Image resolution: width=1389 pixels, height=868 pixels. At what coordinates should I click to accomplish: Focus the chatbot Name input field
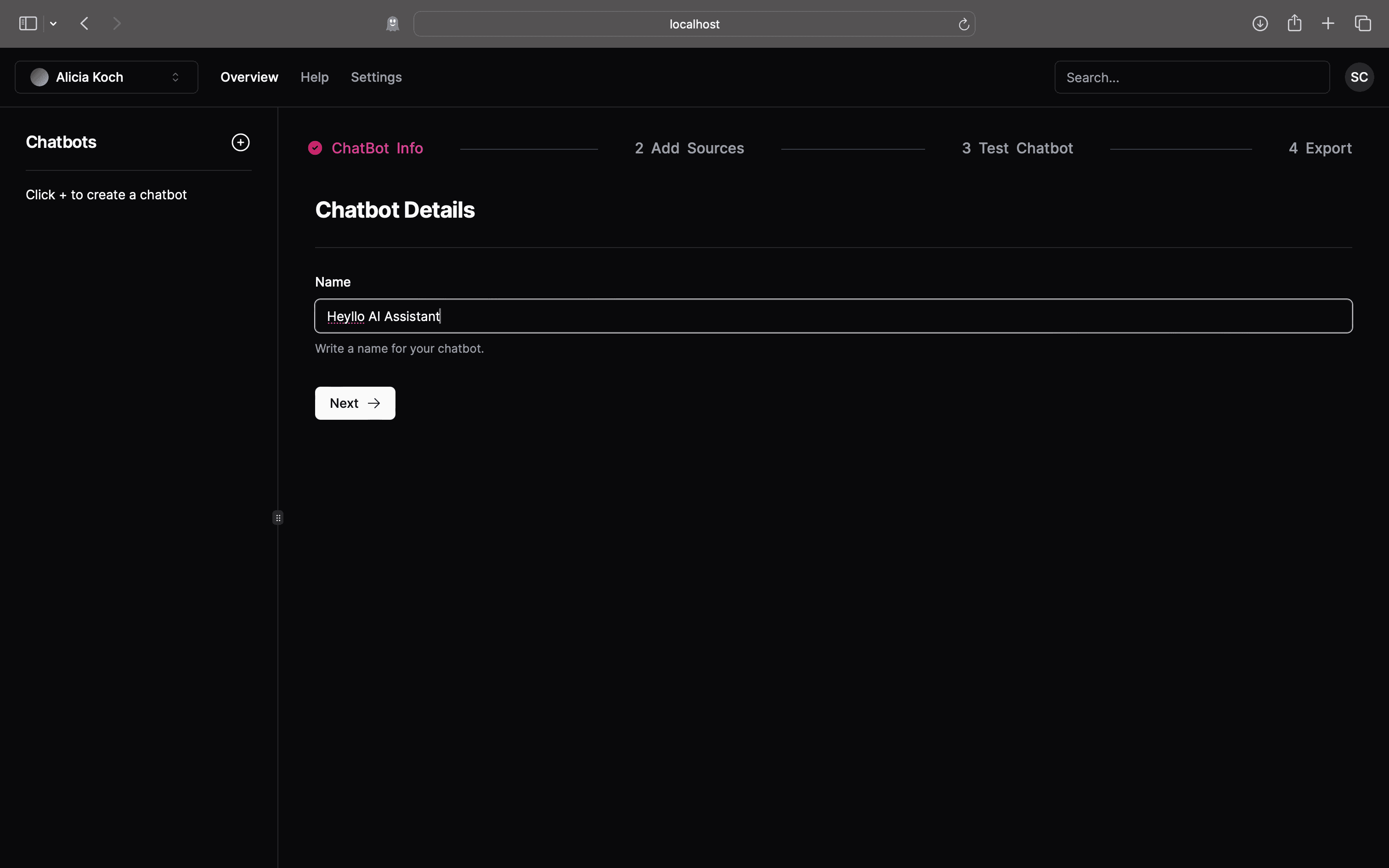coord(832,316)
